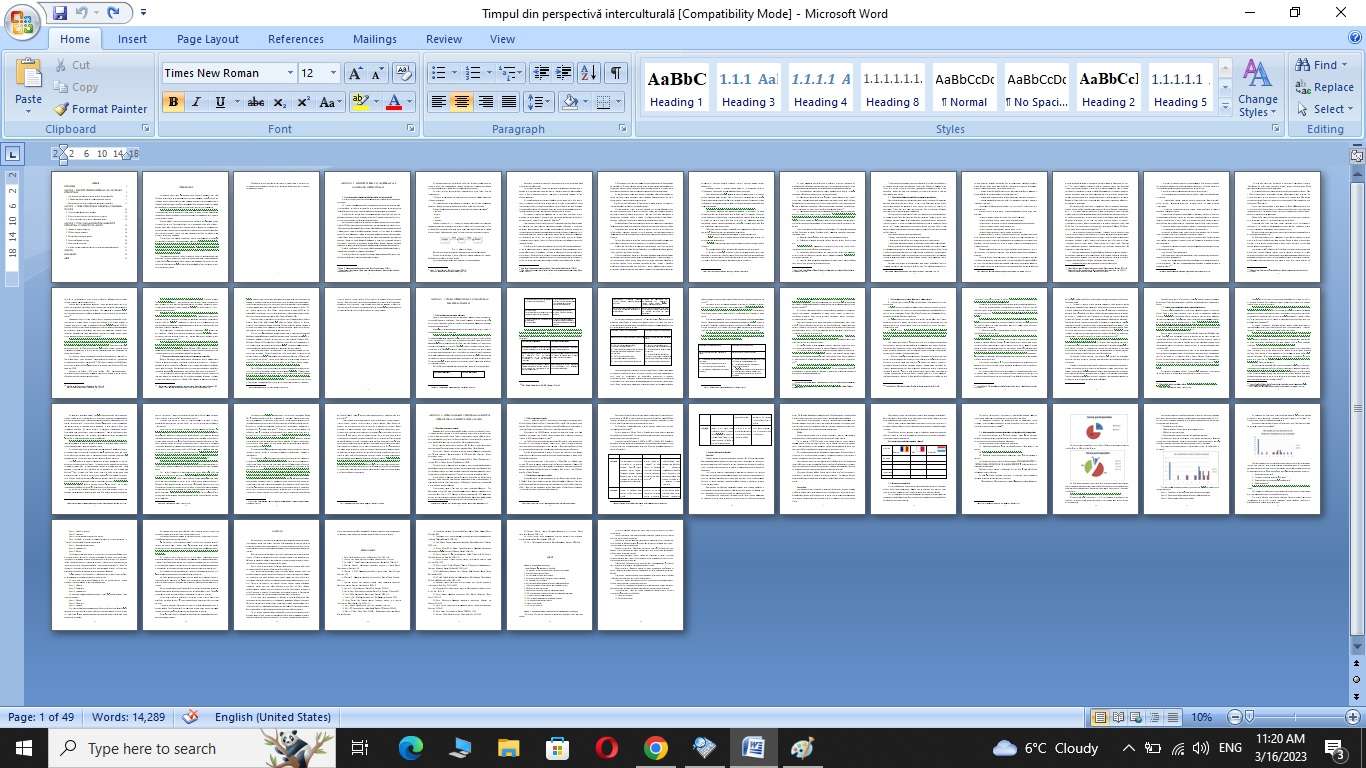The width and height of the screenshot is (1366, 768).
Task: Click the zoom slider handle
Action: point(1249,717)
